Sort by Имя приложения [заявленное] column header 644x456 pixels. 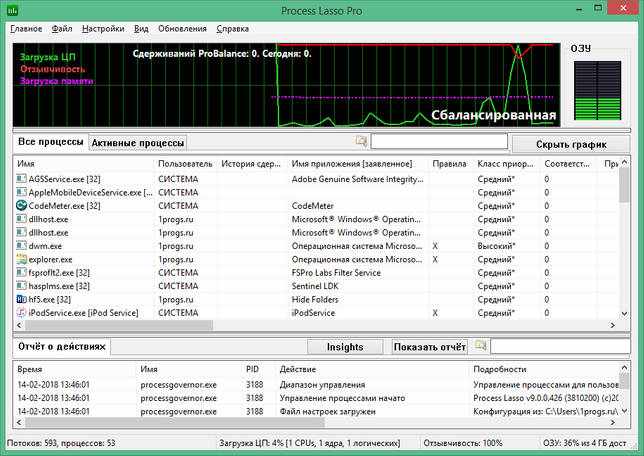click(357, 164)
